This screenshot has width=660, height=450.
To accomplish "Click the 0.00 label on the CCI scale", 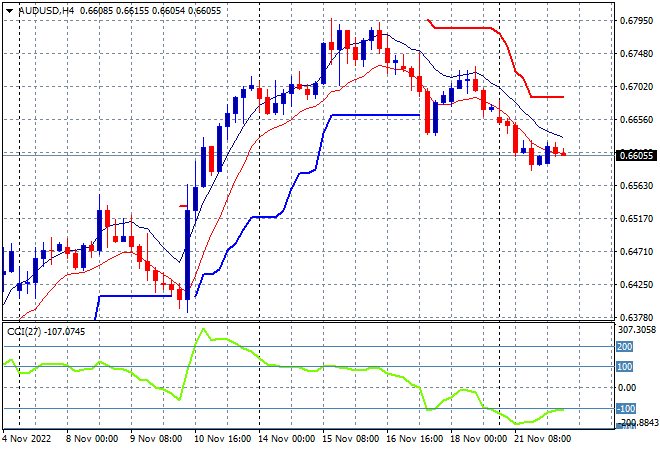I will pos(627,388).
